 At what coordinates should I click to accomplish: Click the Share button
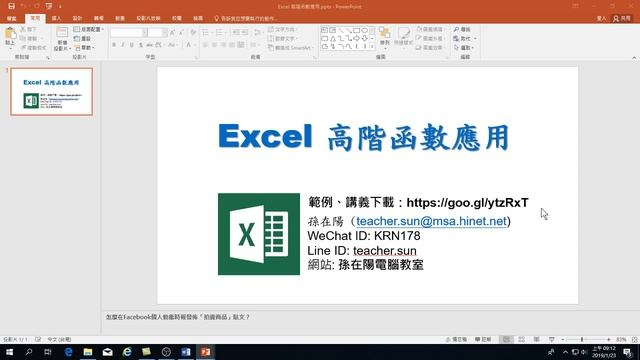pyautogui.click(x=622, y=18)
